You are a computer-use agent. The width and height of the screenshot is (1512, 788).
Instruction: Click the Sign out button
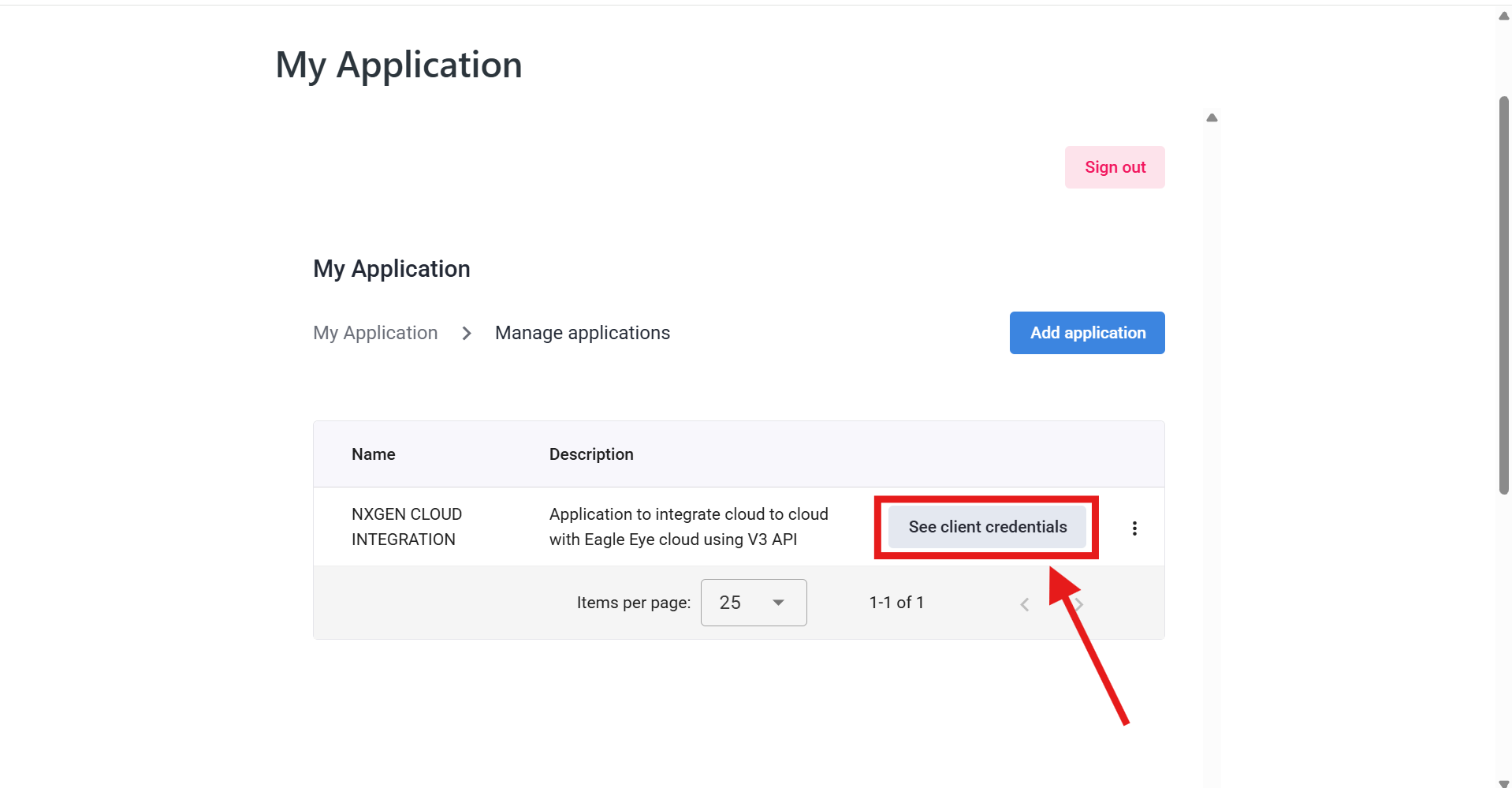[1114, 167]
